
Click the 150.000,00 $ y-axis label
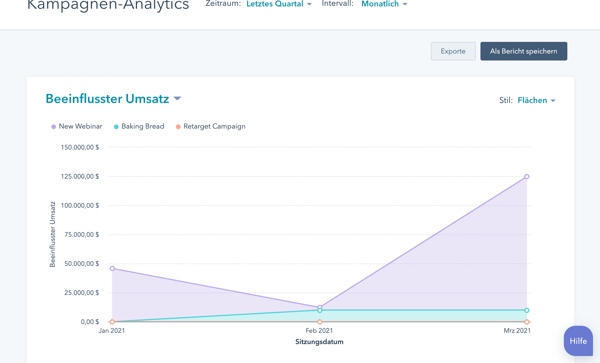pos(80,147)
